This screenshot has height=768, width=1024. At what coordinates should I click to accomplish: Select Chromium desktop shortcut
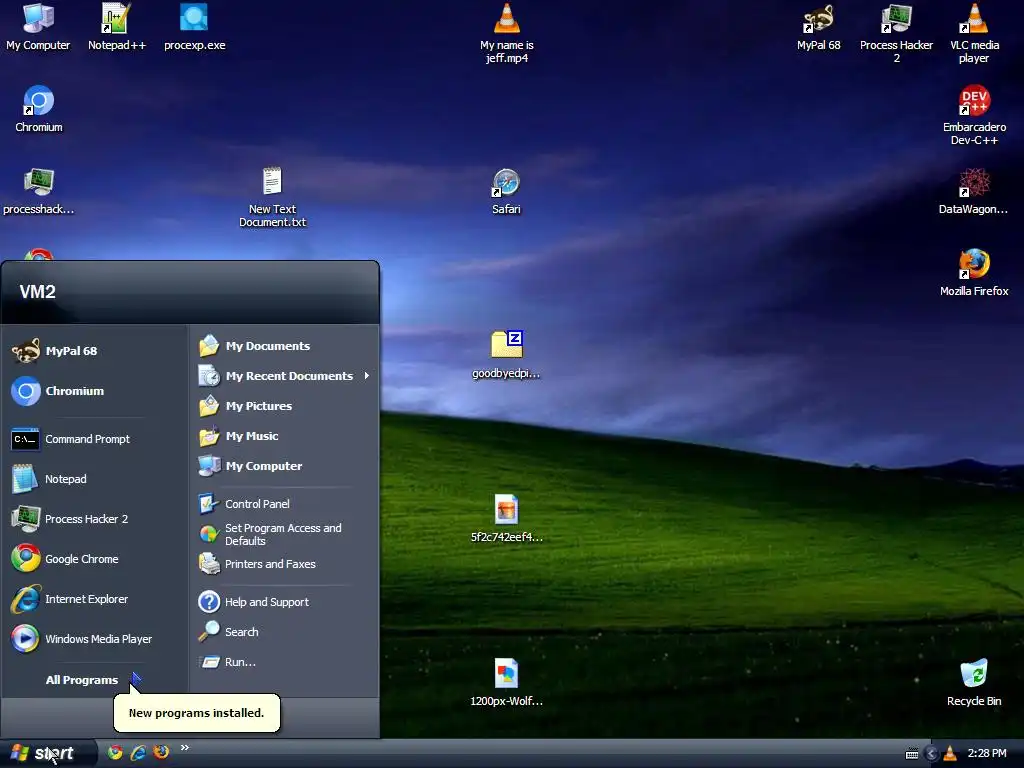[39, 108]
